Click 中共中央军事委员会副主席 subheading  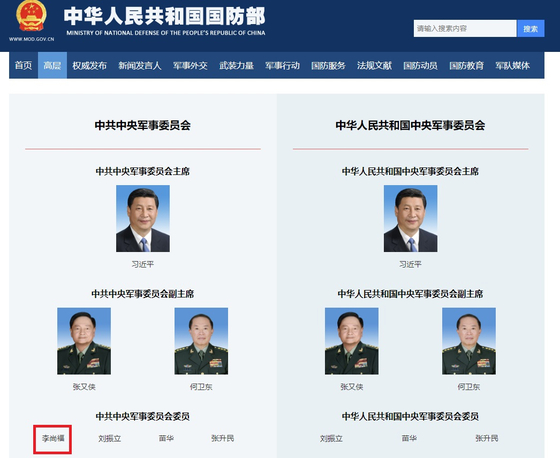[143, 294]
